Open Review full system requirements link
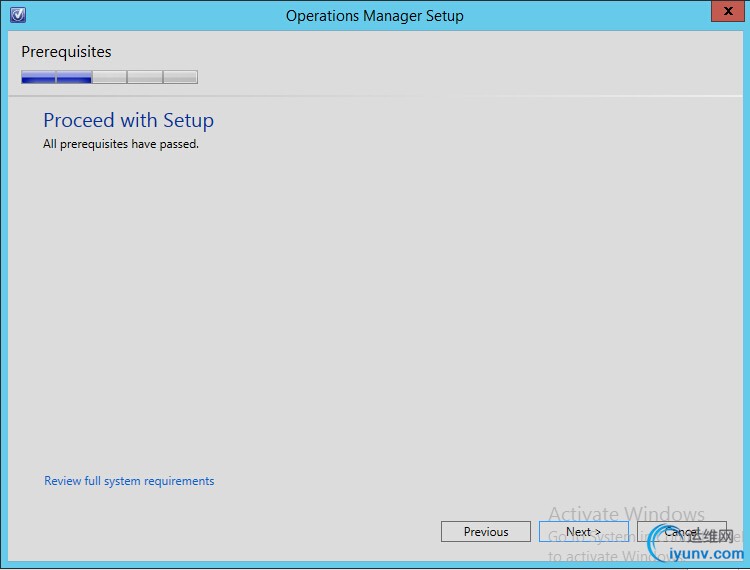The height and width of the screenshot is (570, 750). pos(129,481)
